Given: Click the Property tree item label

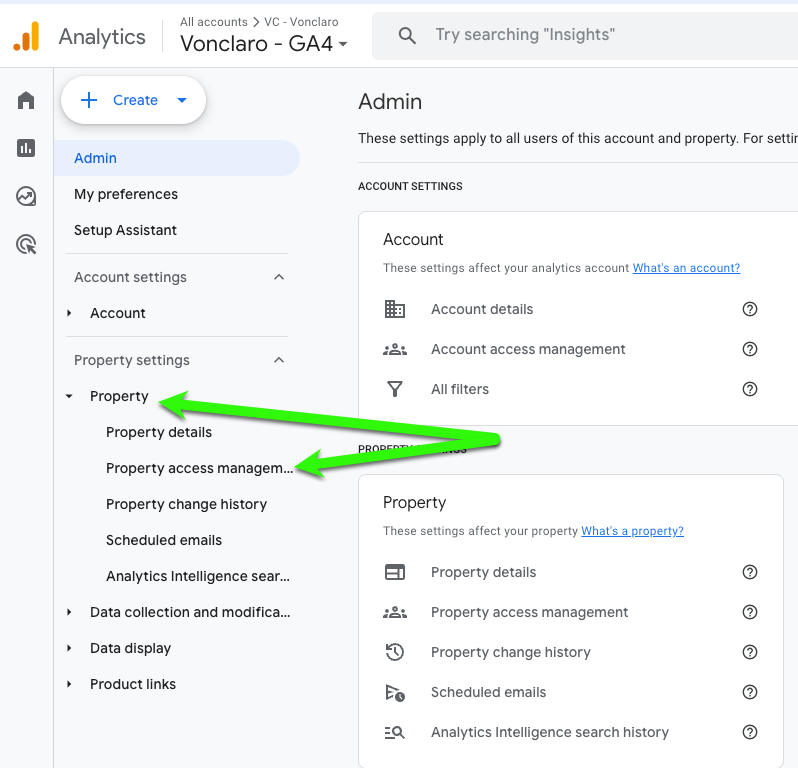Looking at the screenshot, I should pyautogui.click(x=119, y=396).
